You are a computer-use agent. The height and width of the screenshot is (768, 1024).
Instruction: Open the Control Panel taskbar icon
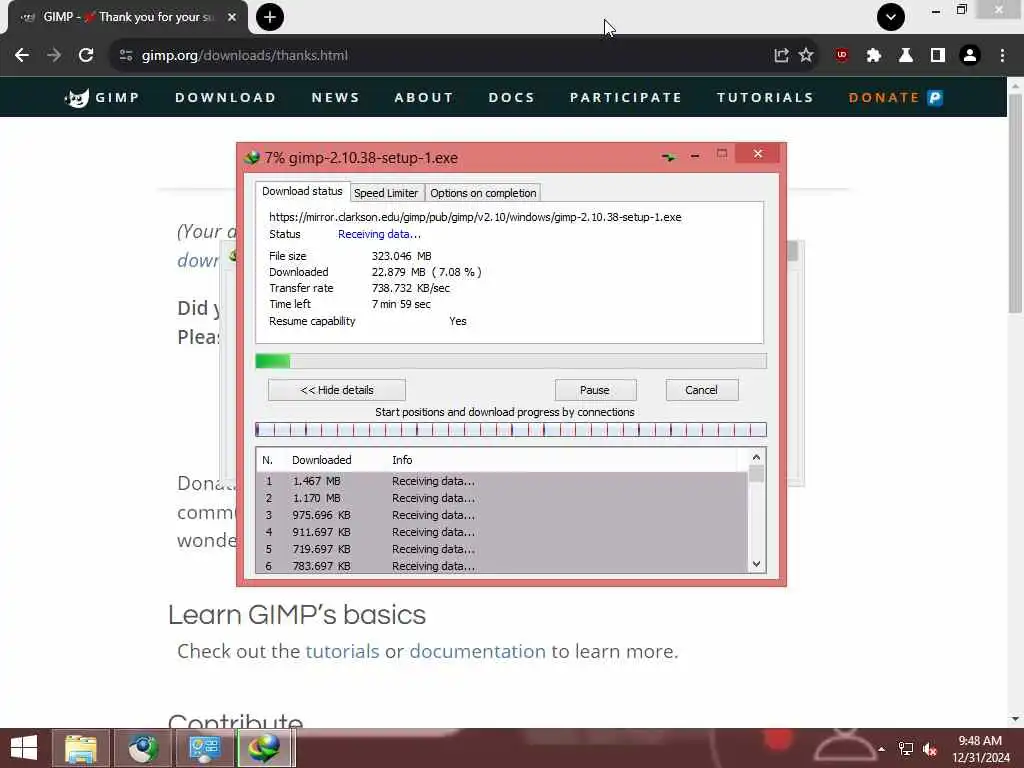coord(205,748)
